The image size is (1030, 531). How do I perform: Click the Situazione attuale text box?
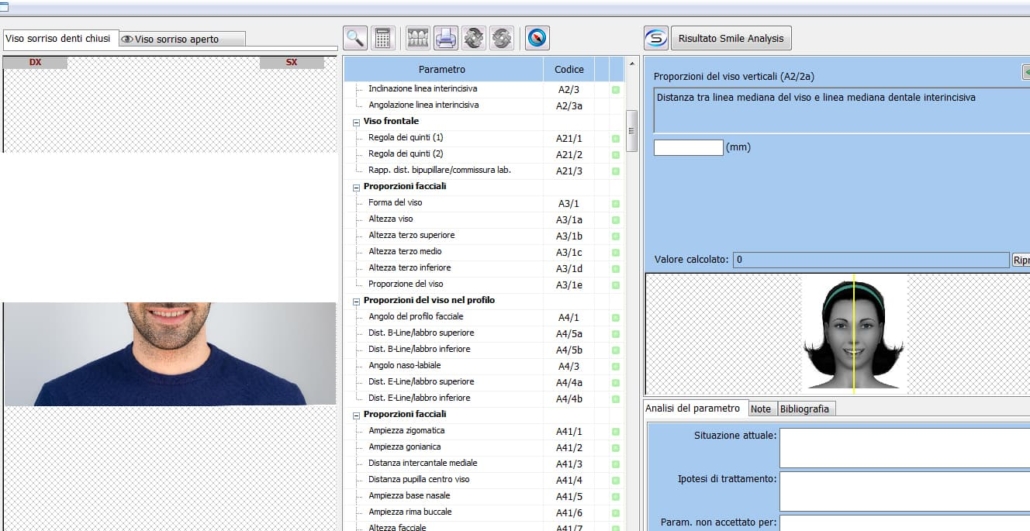905,447
